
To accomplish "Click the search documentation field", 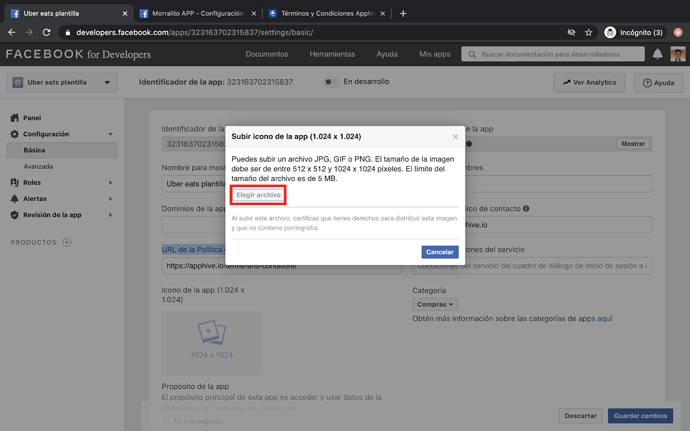I will pyautogui.click(x=553, y=54).
